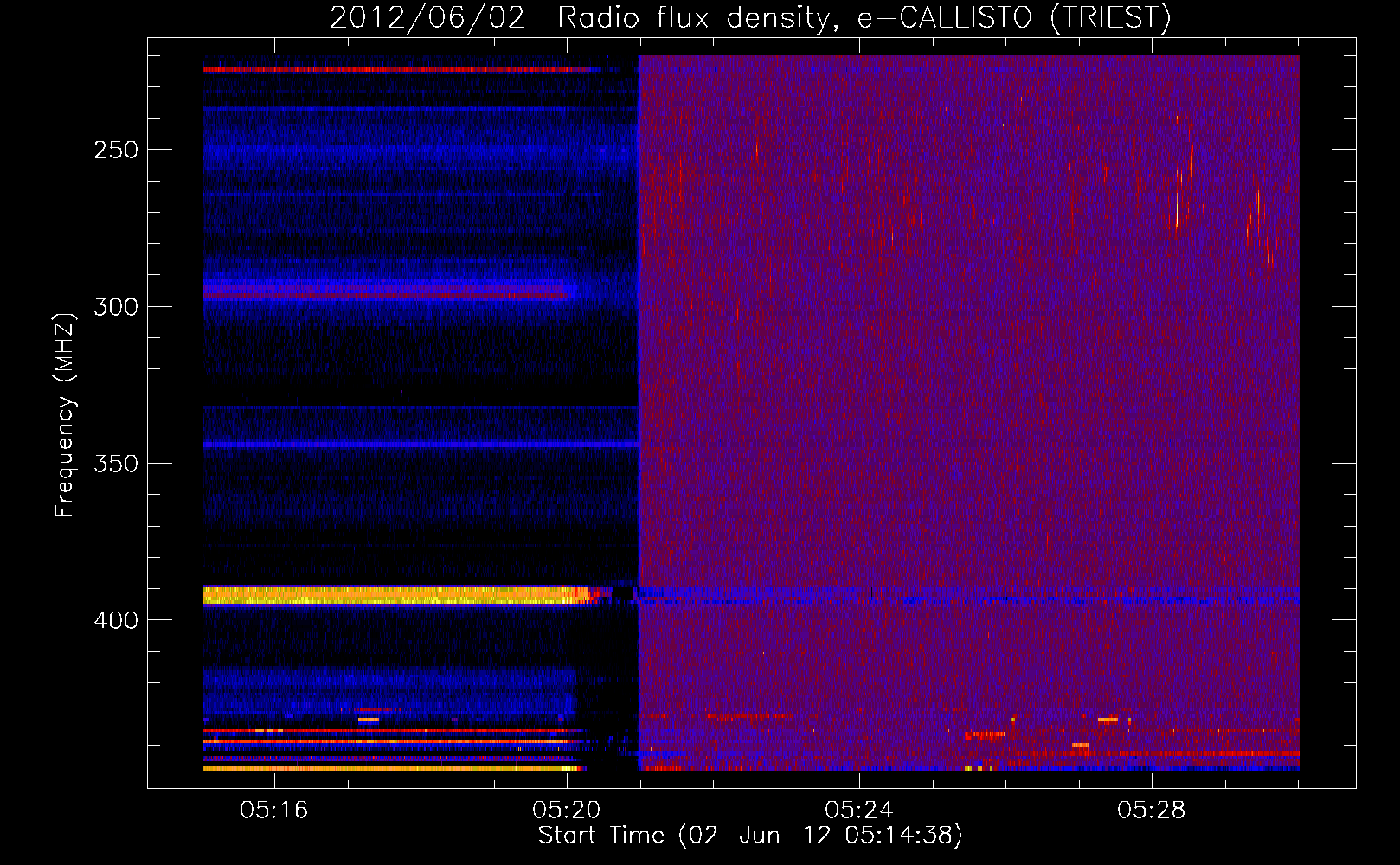1400x865 pixels.
Task: Click the 'Frequency (MHZ)' axis label
Action: (65, 414)
